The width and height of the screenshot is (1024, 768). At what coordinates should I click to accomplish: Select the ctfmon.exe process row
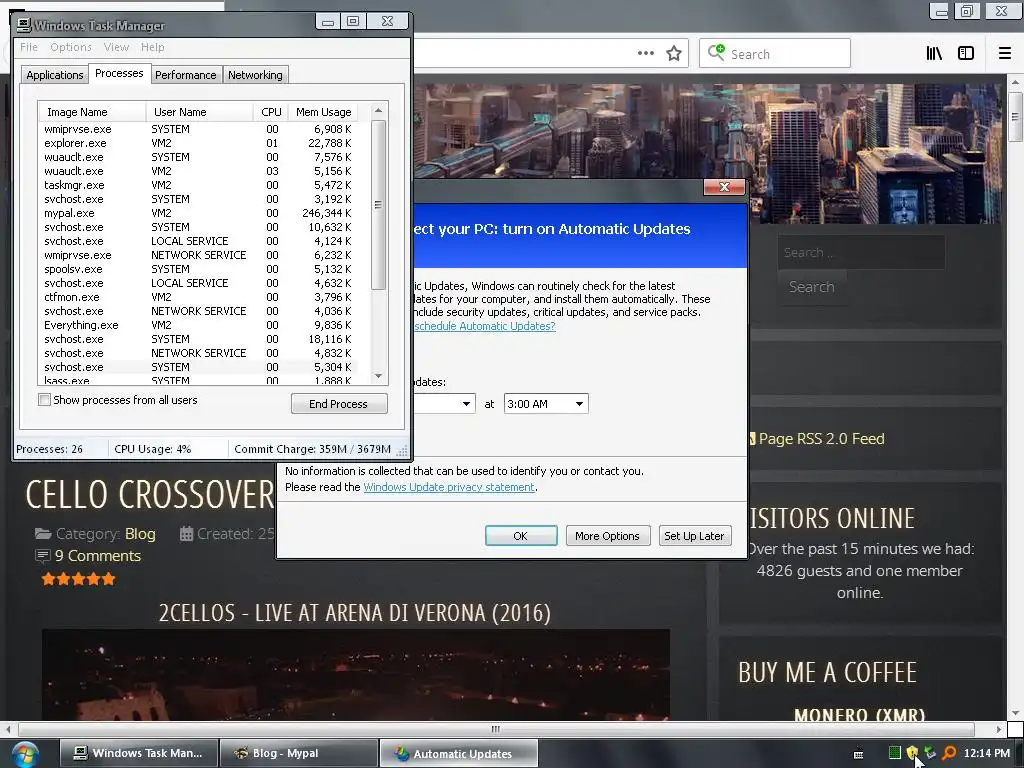(x=198, y=297)
